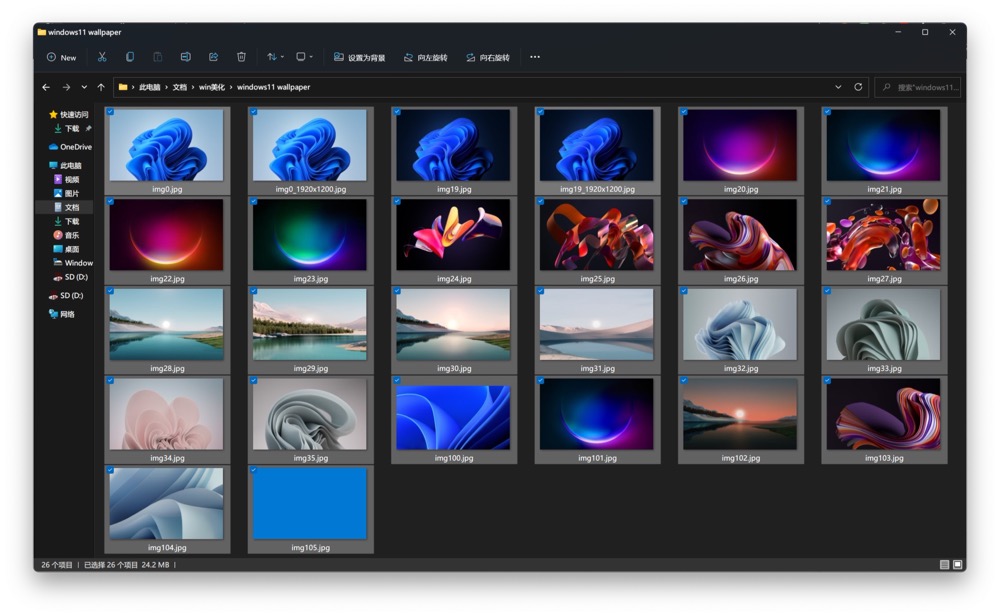The image size is (1000, 616).
Task: Click the 向右旋转 rotate right button
Action: pos(487,57)
